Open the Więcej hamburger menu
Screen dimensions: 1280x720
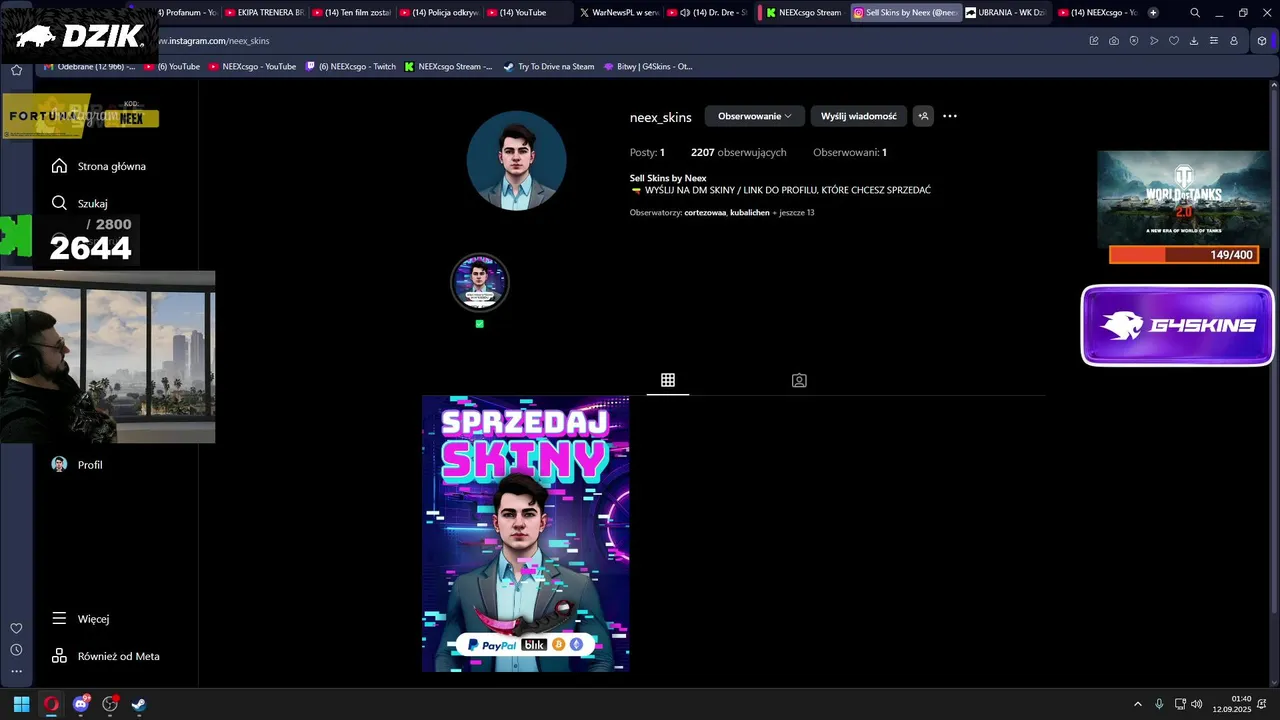point(59,619)
